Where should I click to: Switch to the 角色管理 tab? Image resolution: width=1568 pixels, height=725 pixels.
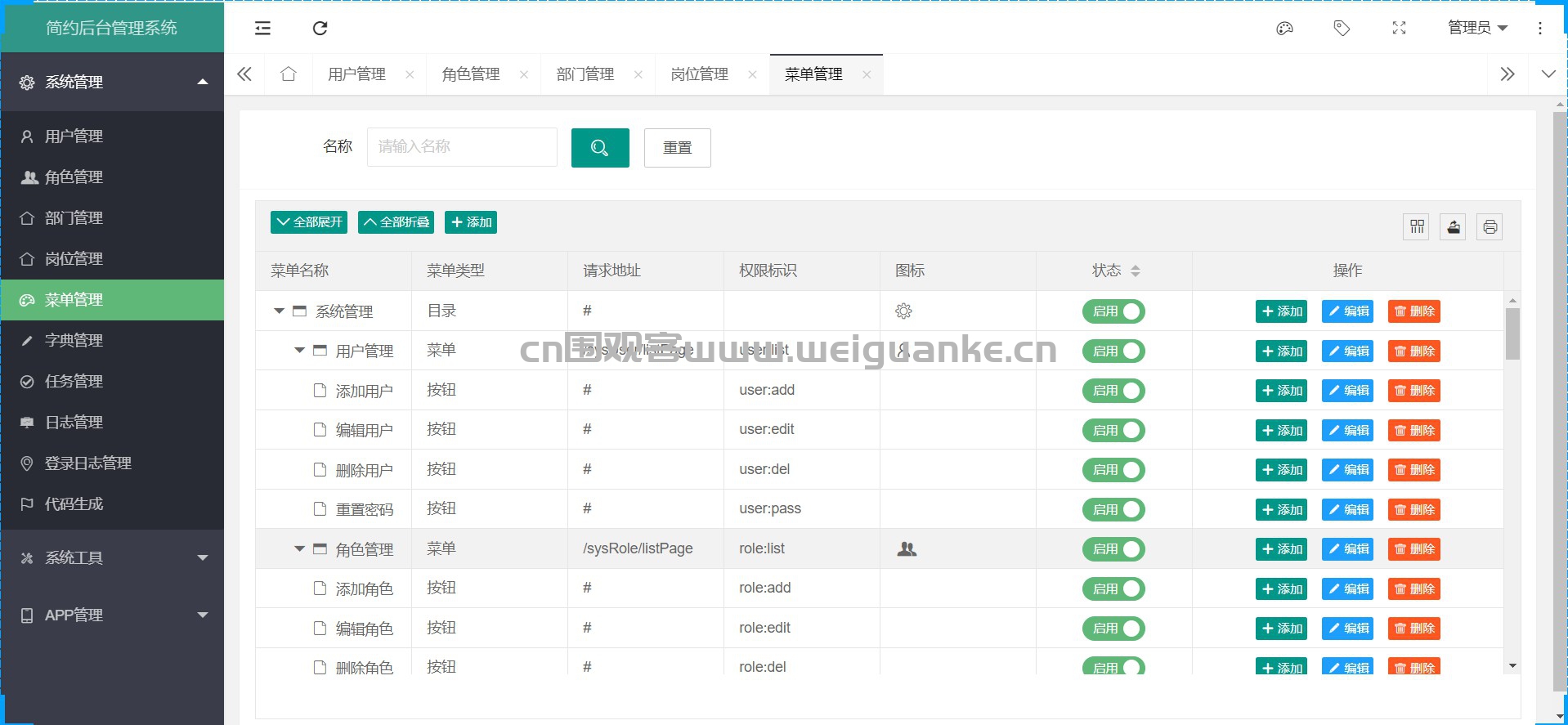coord(471,74)
